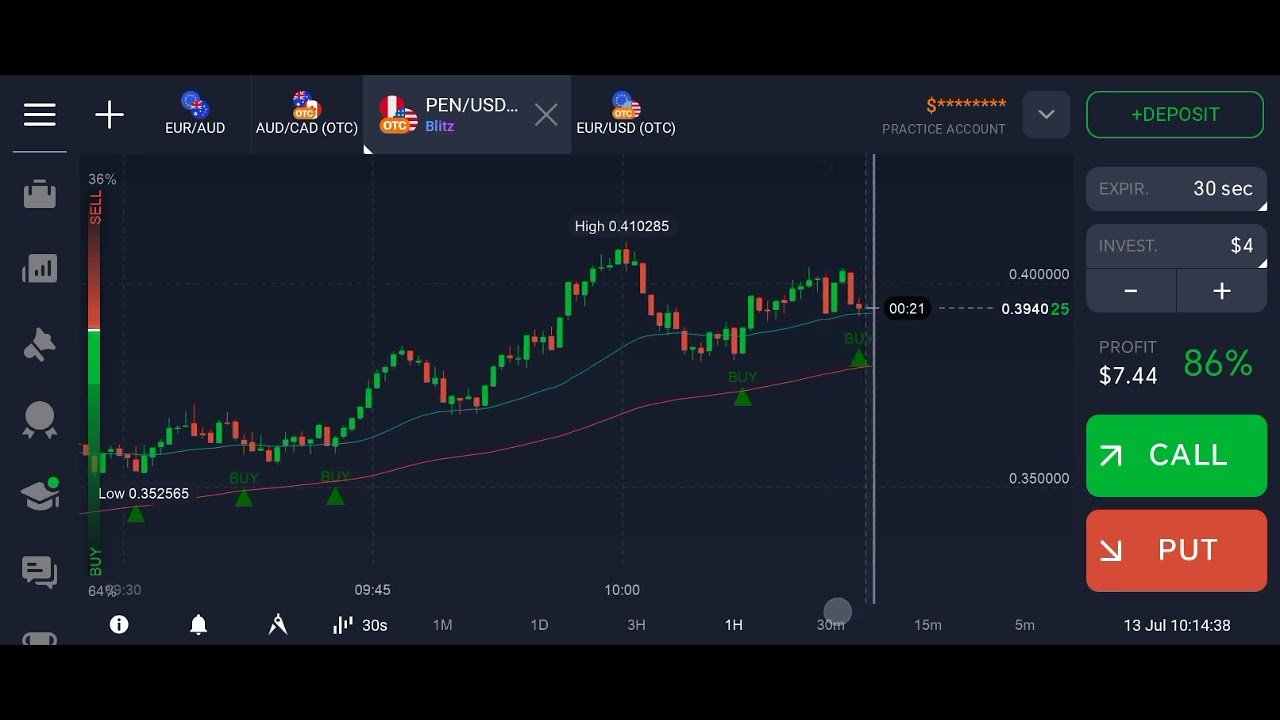The width and height of the screenshot is (1280, 720).
Task: Open trading history bar chart icon
Action: click(40, 268)
